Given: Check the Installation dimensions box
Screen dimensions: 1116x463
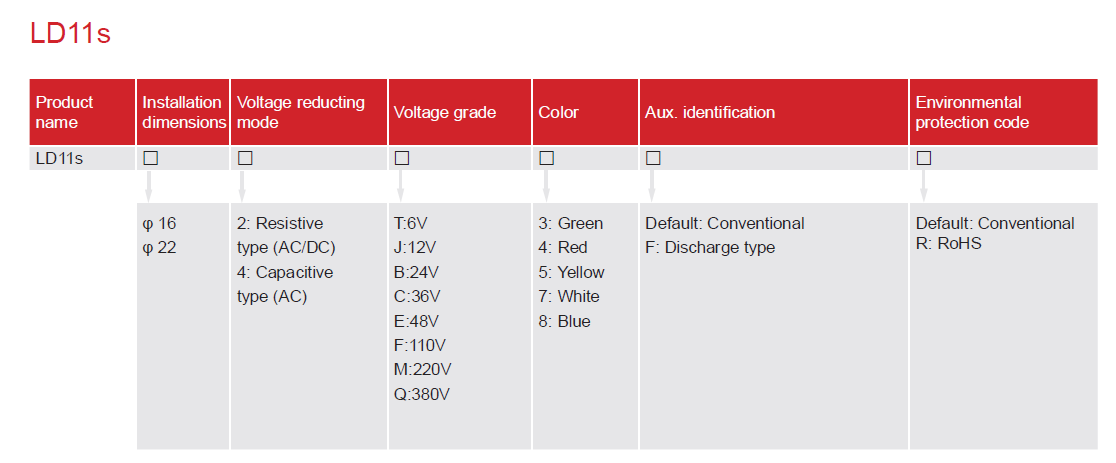Looking at the screenshot, I should pyautogui.click(x=150, y=158).
